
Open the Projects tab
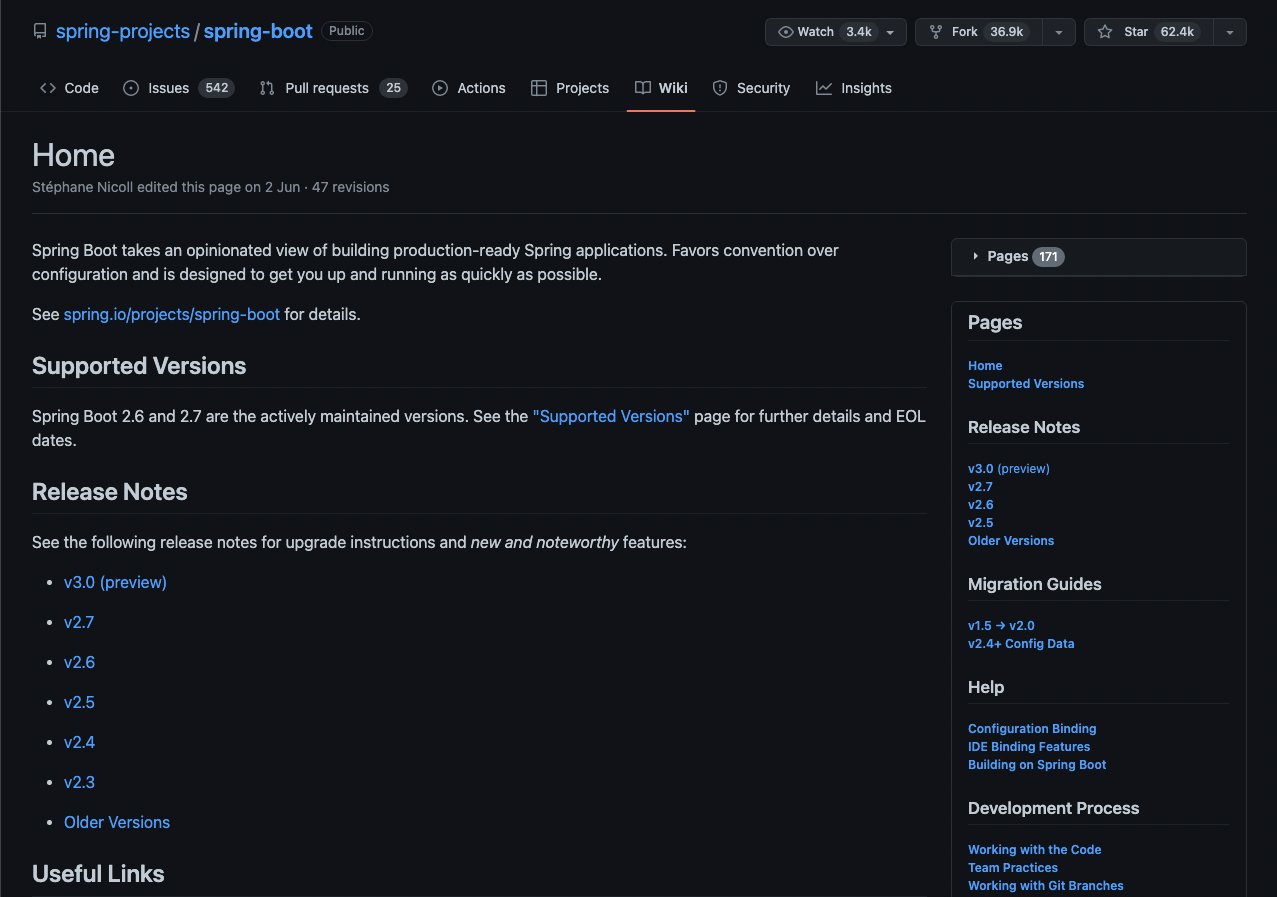coord(570,88)
